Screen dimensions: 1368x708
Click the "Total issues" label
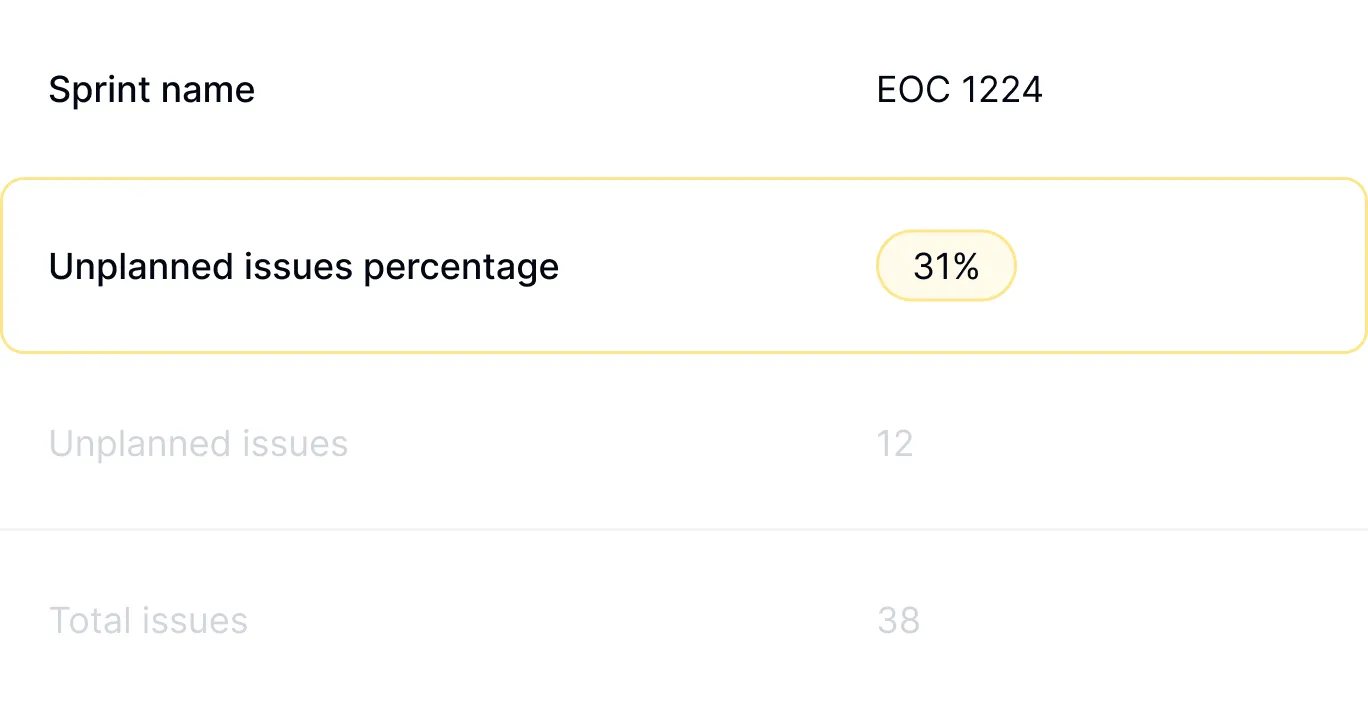148,621
